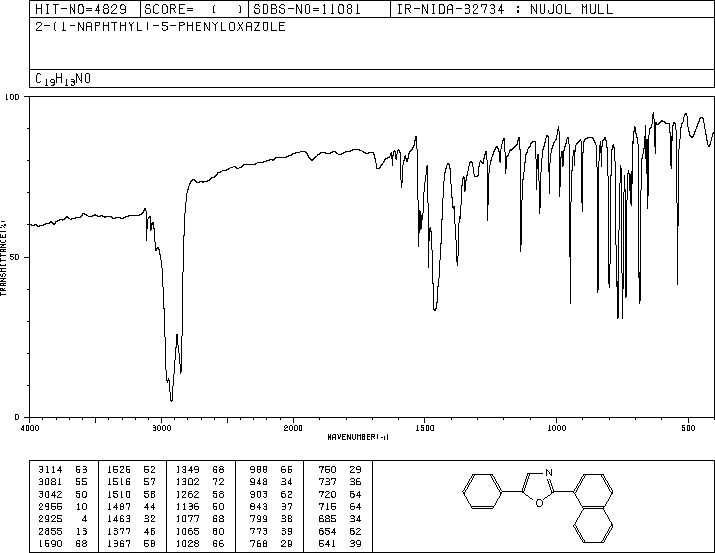The image size is (715, 553).
Task: Select peak table entry 1487
Action: point(131,506)
